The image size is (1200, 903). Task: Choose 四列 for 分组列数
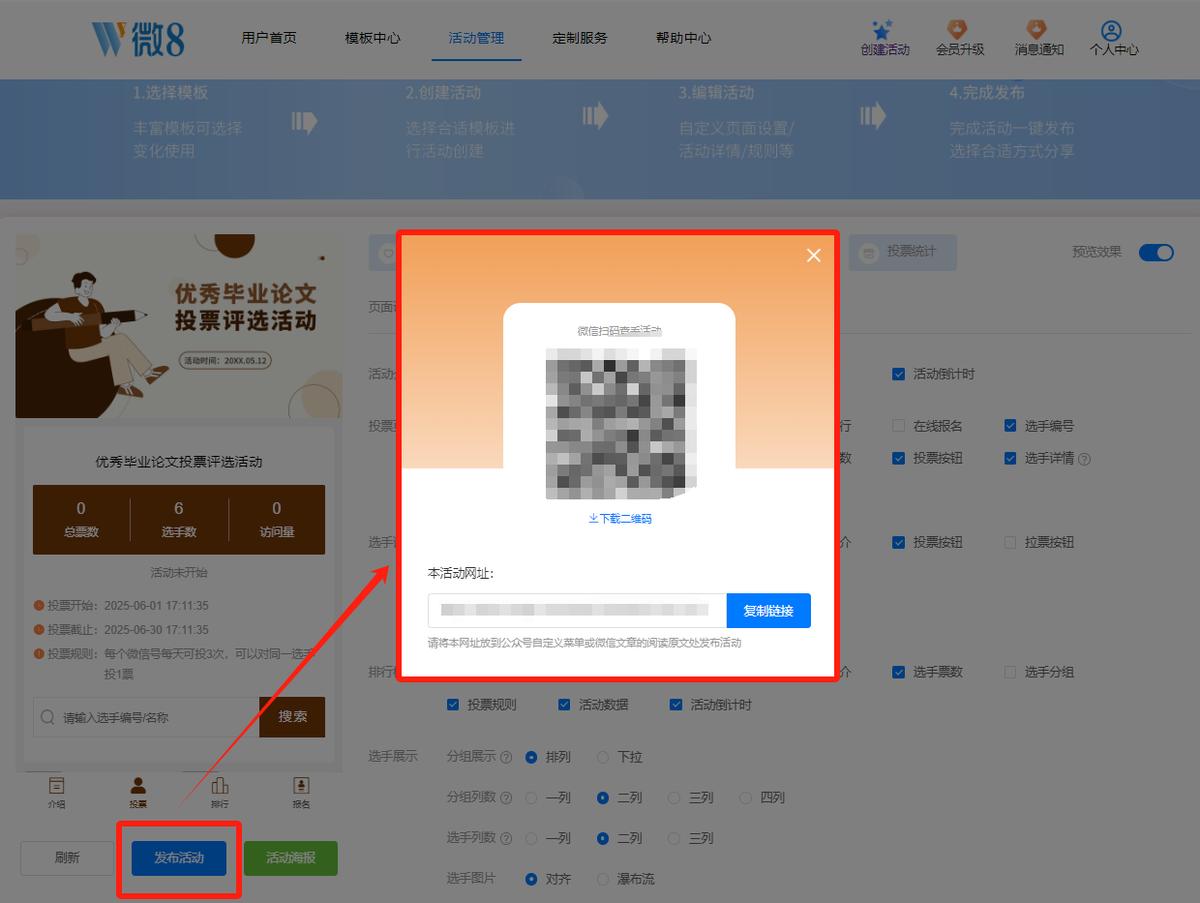click(745, 798)
